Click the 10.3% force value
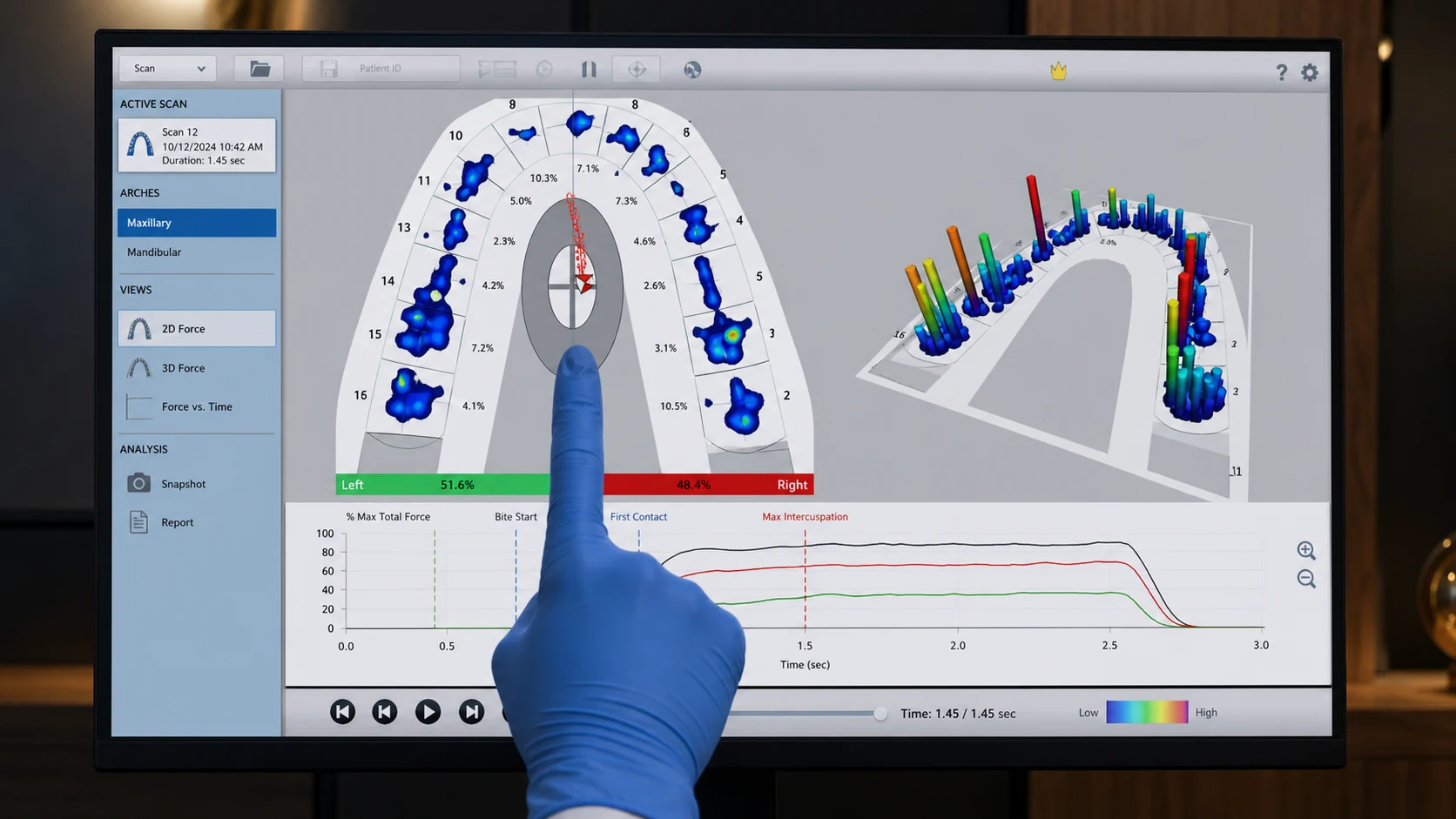 pyautogui.click(x=543, y=178)
